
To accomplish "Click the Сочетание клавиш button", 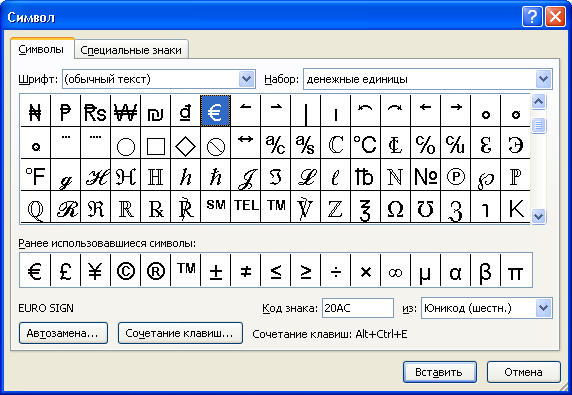I will (180, 333).
